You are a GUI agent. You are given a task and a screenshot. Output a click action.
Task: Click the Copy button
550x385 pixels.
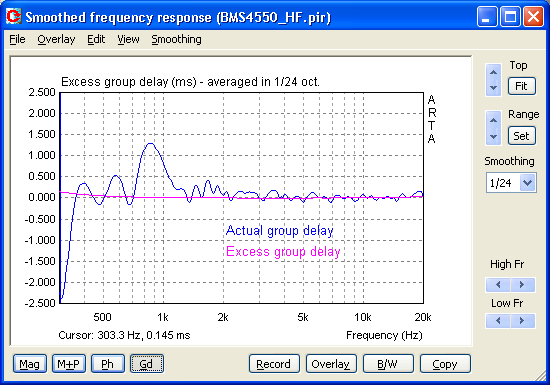tap(445, 364)
